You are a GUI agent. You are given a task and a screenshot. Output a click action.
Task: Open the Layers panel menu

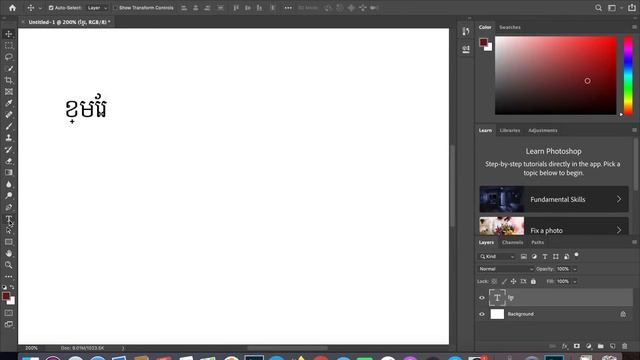[x=634, y=242]
